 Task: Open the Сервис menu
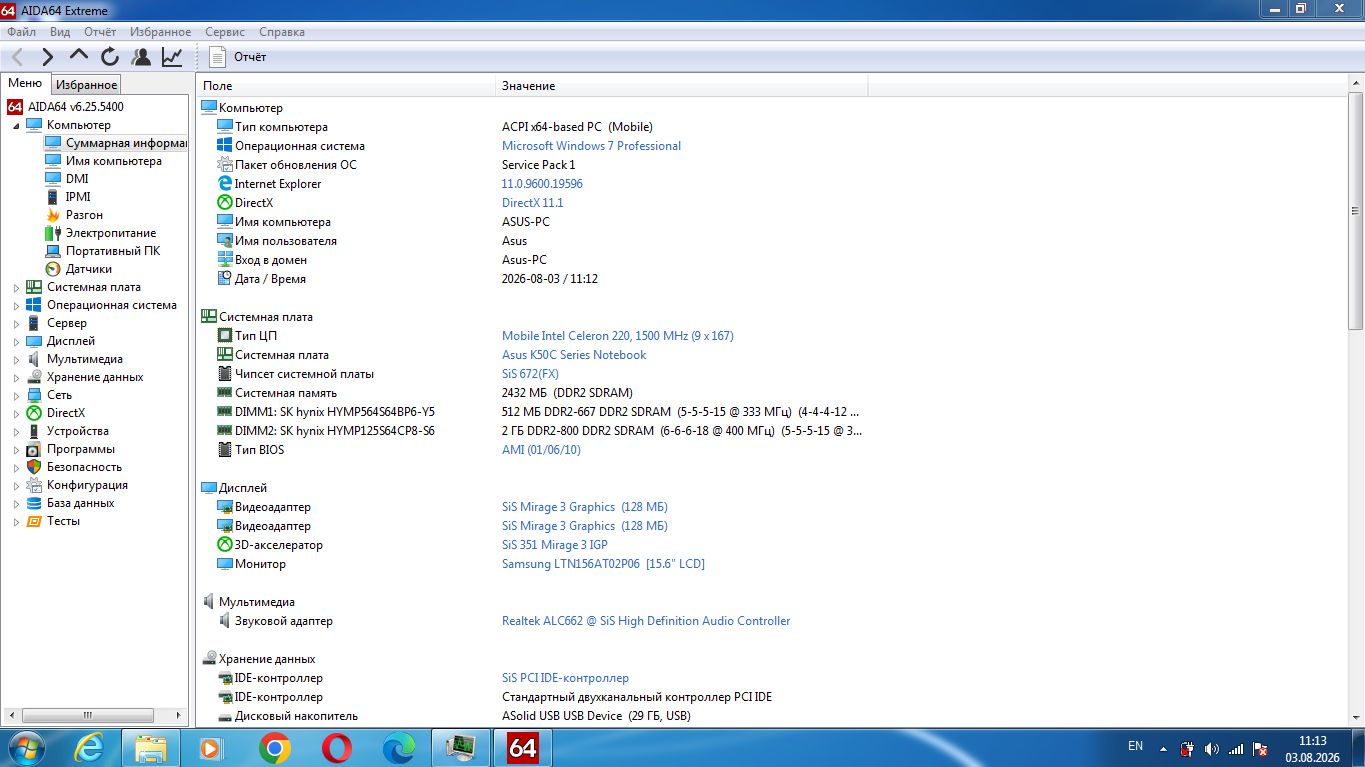tap(225, 32)
